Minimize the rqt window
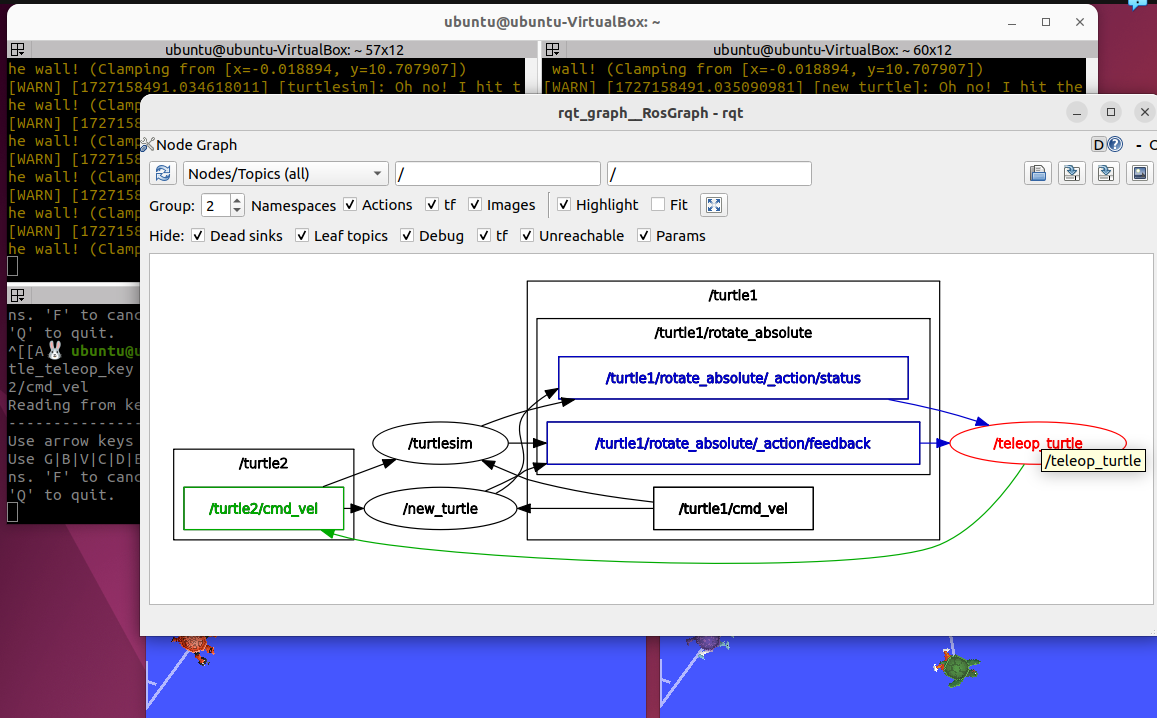Screen dimensions: 1157x718 (x=1077, y=112)
